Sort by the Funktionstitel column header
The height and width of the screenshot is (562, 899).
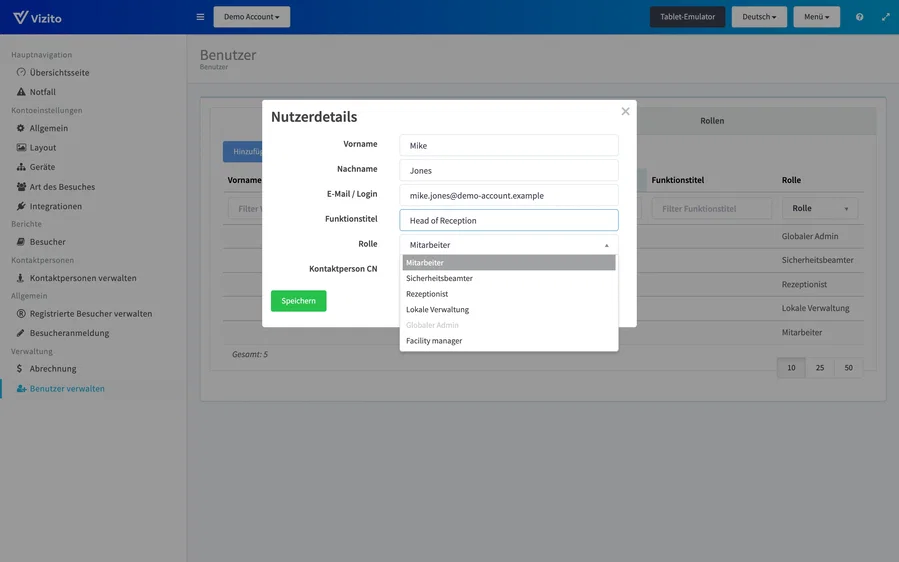pyautogui.click(x=678, y=180)
